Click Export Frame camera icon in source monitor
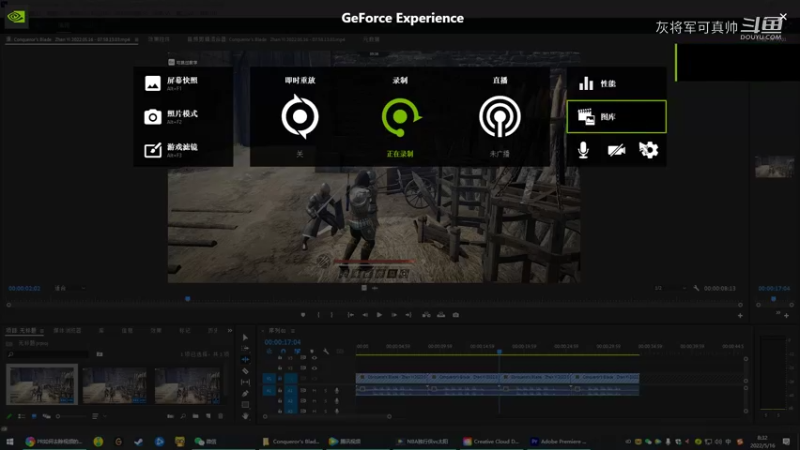The width and height of the screenshot is (800, 450). (456, 315)
